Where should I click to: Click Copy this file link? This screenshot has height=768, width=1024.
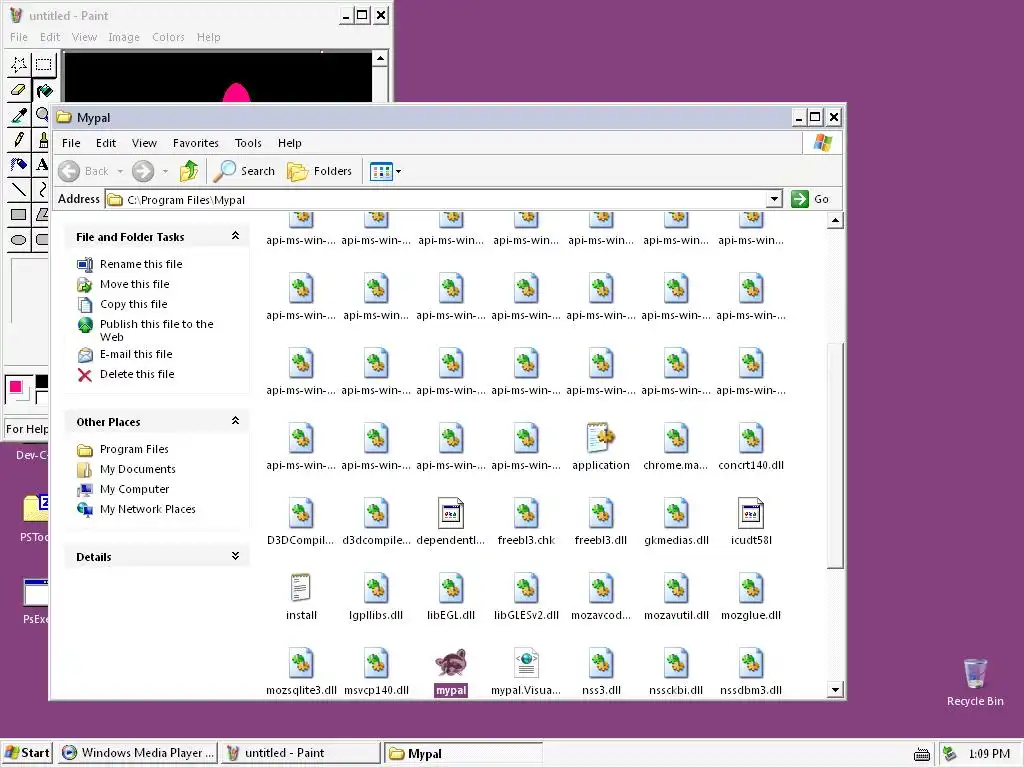click(x=133, y=304)
